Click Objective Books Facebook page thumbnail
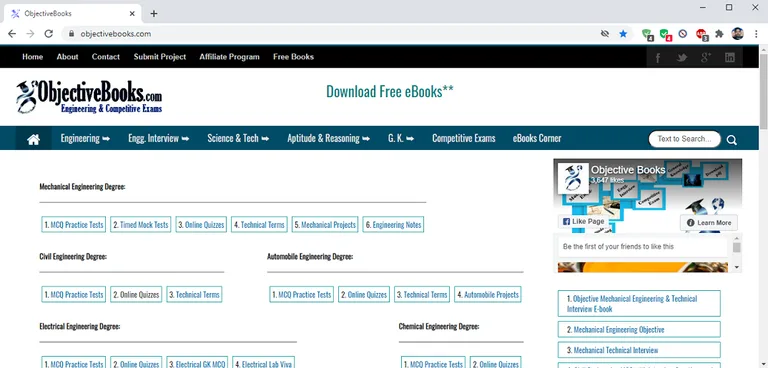 573,178
